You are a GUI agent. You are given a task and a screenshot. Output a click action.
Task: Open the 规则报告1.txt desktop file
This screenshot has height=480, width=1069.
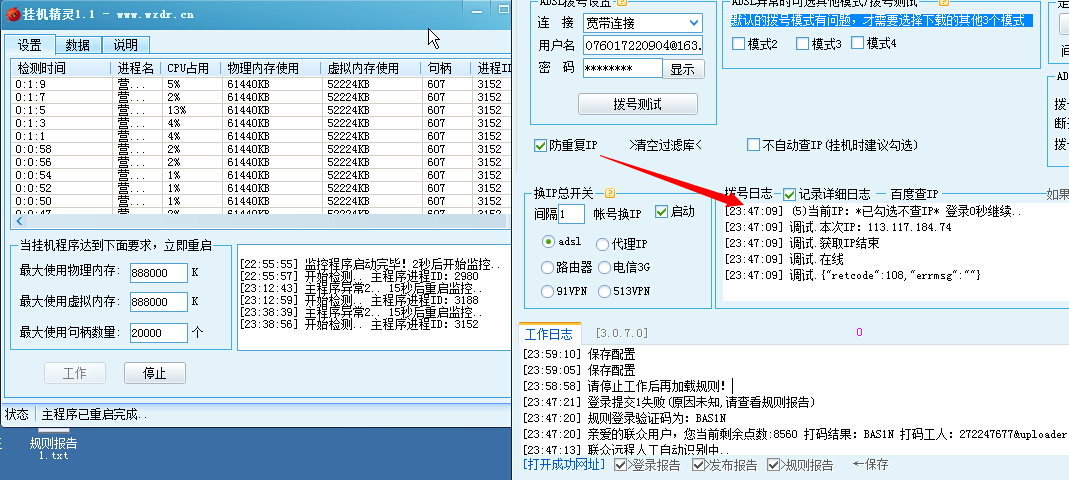pos(53,448)
